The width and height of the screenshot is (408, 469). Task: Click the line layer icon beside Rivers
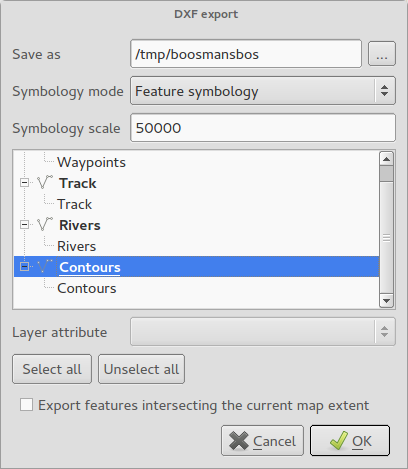45,224
